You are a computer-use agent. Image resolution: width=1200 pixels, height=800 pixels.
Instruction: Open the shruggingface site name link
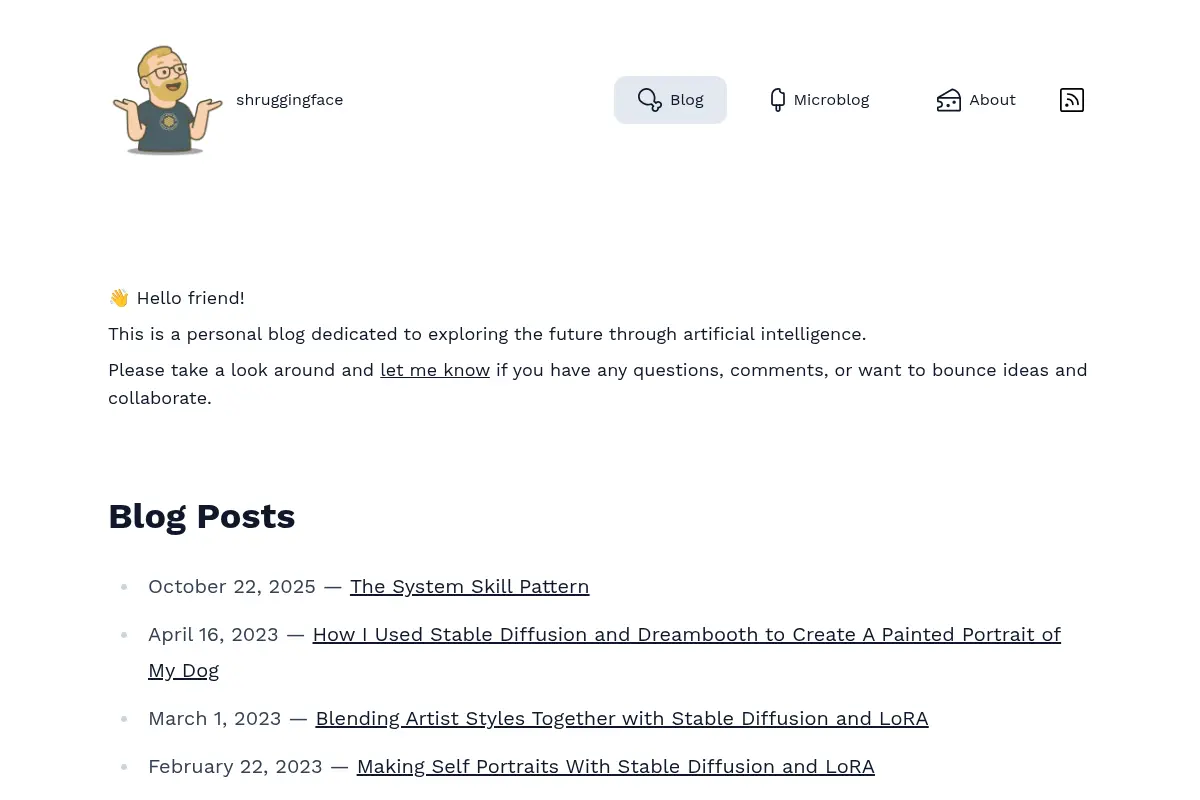pyautogui.click(x=289, y=100)
